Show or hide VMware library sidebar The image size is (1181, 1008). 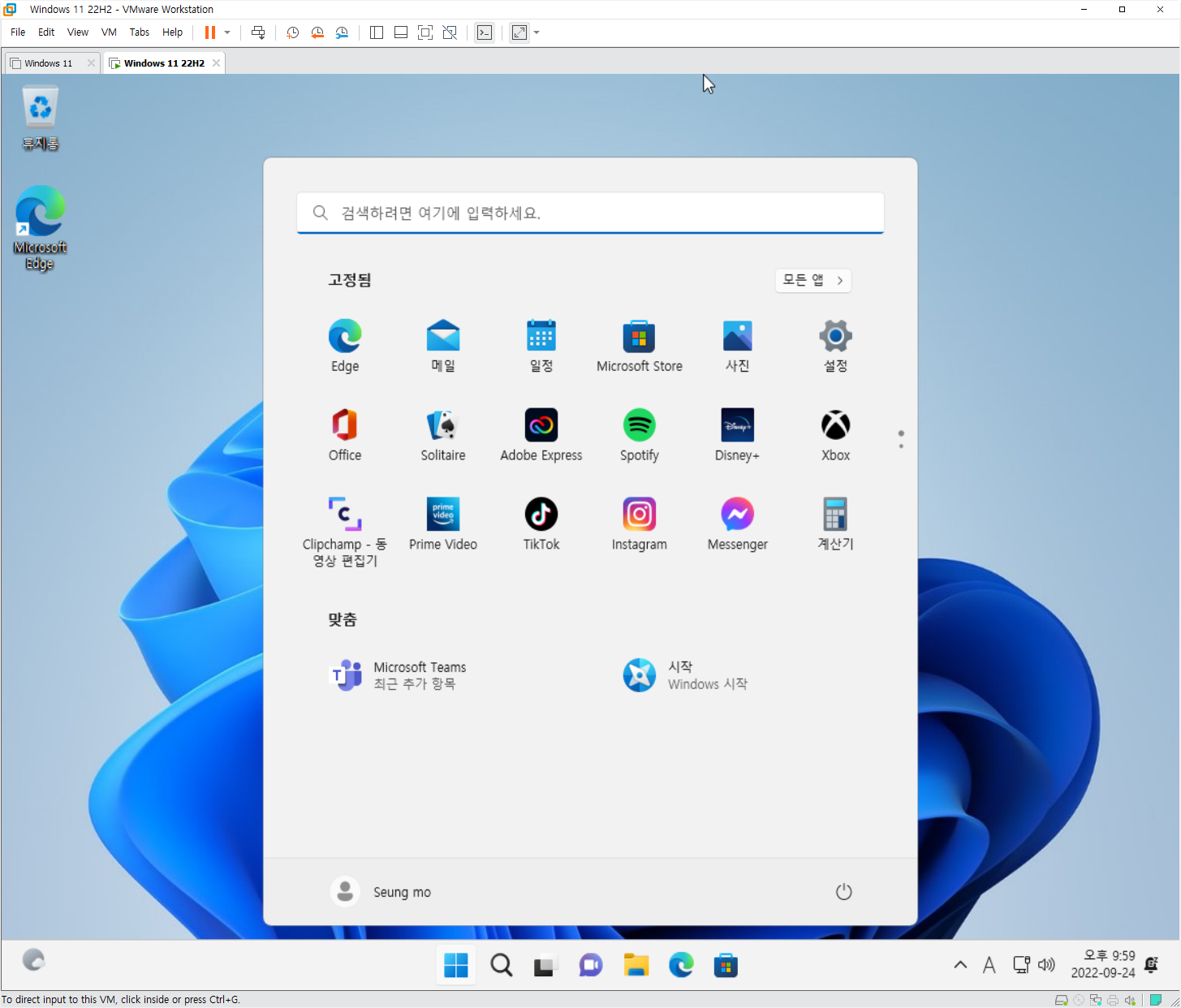[377, 32]
